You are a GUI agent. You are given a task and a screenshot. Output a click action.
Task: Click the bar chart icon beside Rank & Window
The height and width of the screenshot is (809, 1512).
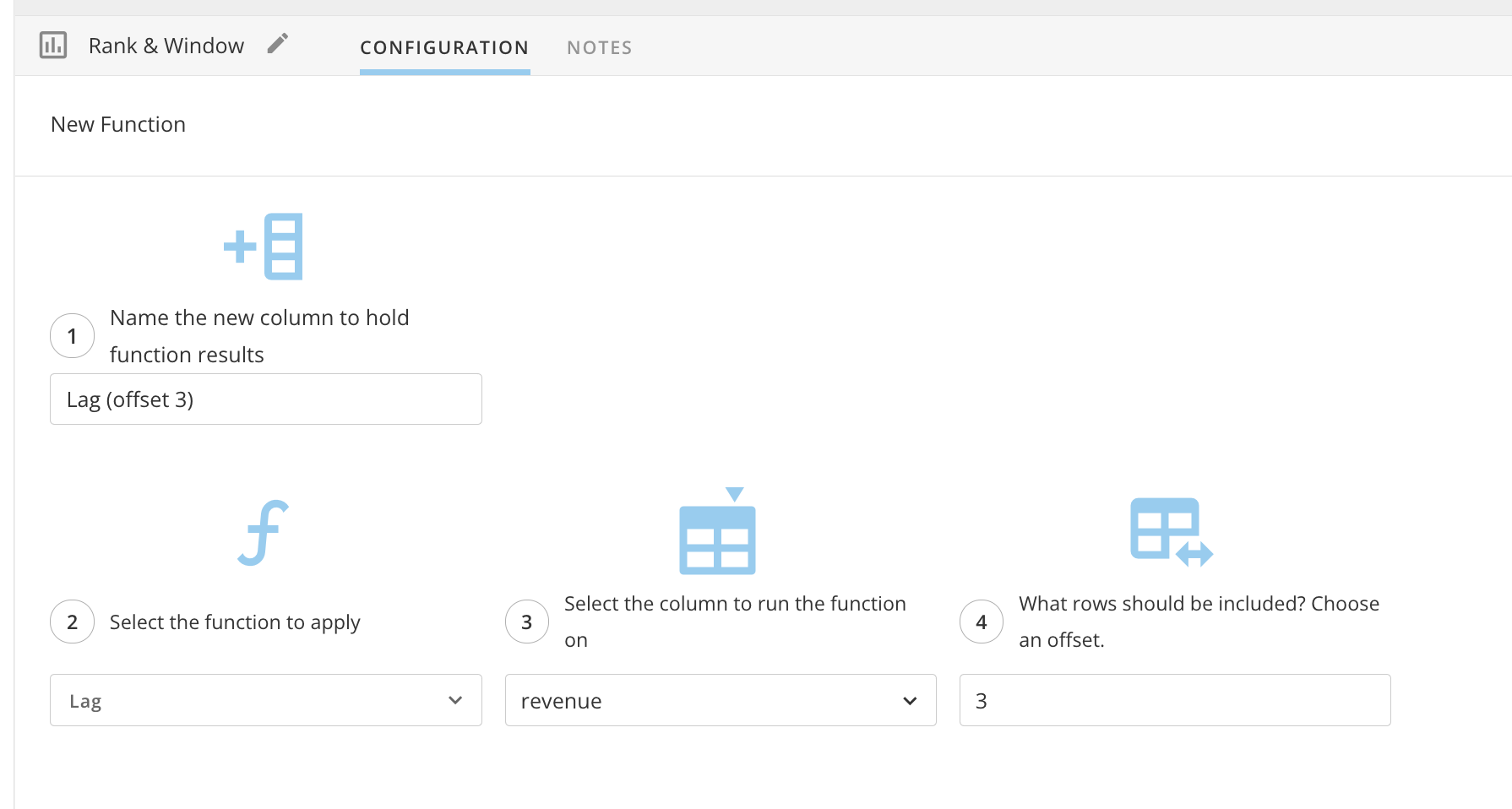[52, 46]
